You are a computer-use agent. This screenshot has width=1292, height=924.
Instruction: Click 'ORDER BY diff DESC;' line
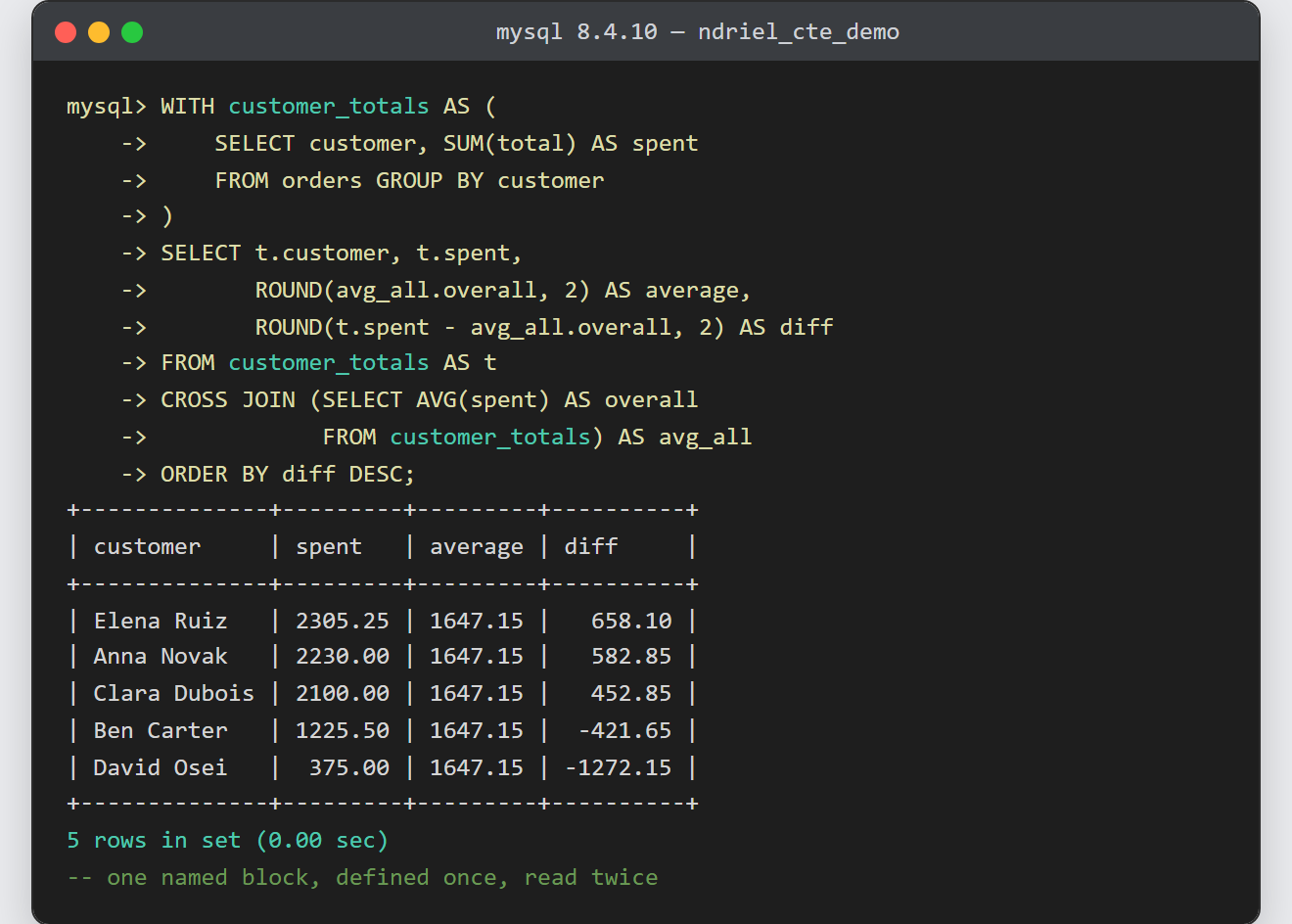(288, 474)
